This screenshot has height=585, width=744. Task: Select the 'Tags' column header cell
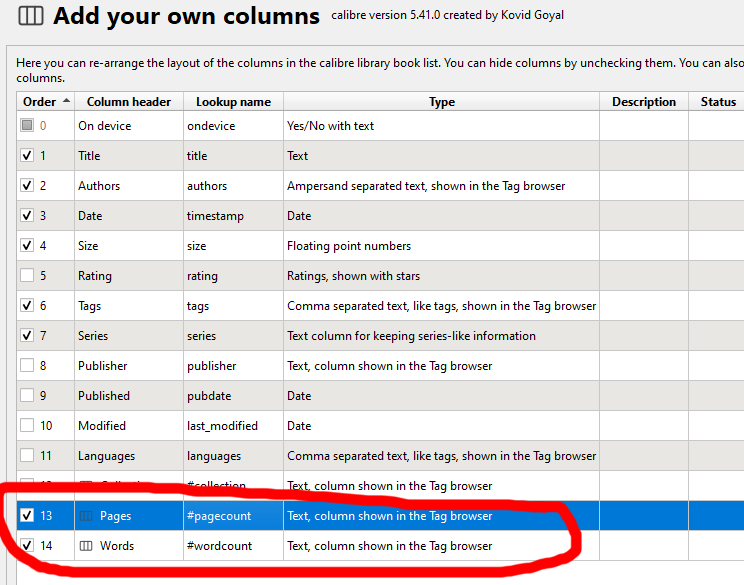129,306
